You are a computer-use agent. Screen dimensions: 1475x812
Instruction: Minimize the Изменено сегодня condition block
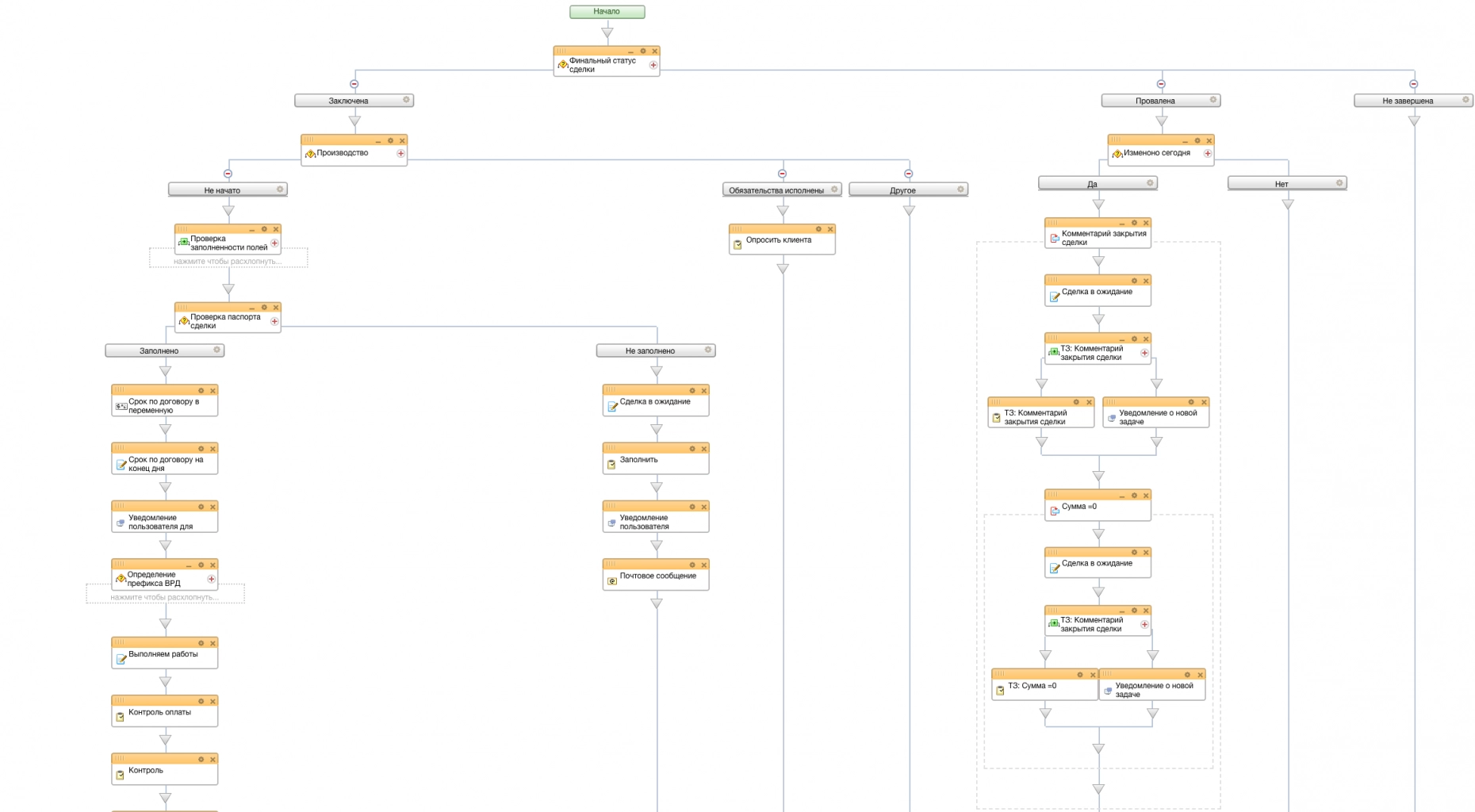1185,141
